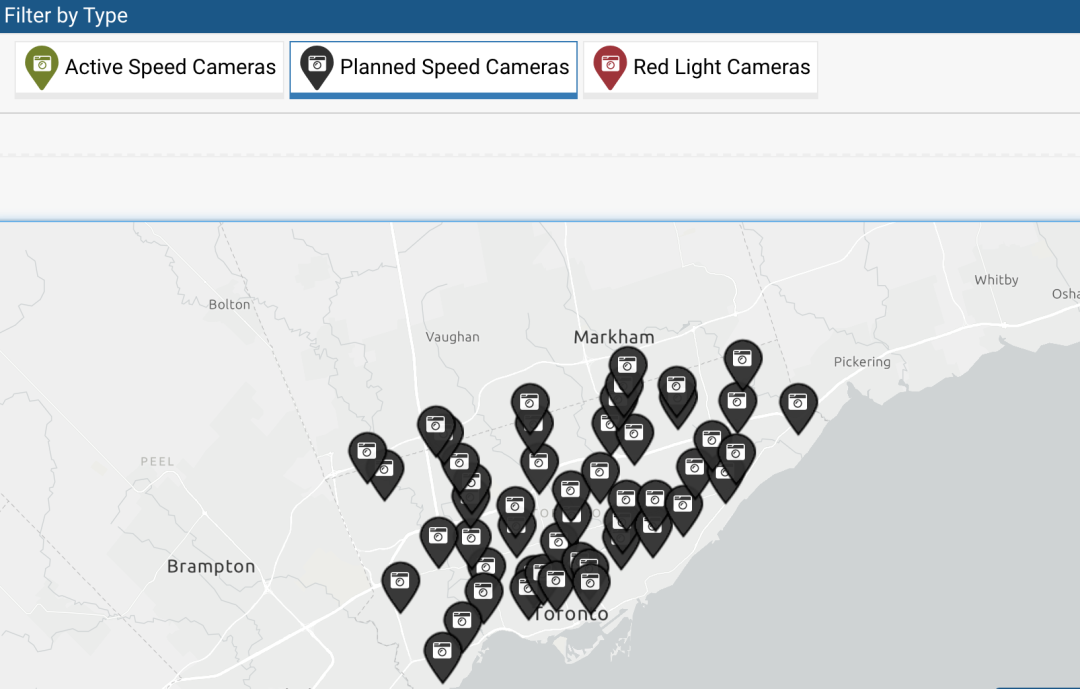Click the Whitby map label
Screen dimensions: 1080x689
tap(996, 280)
